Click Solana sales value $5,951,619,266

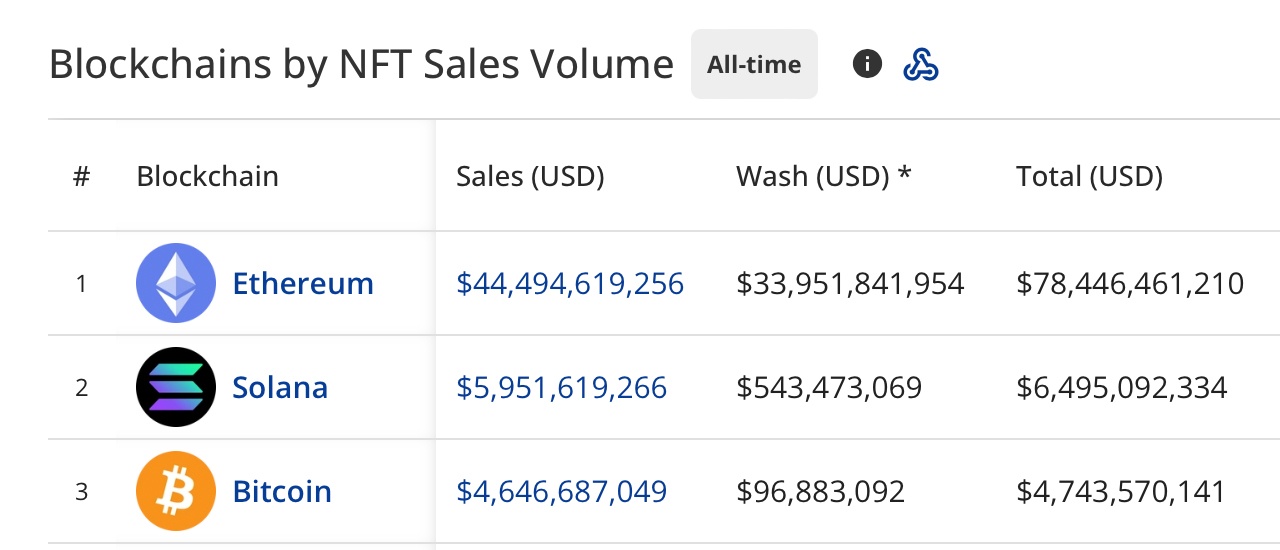(x=561, y=387)
